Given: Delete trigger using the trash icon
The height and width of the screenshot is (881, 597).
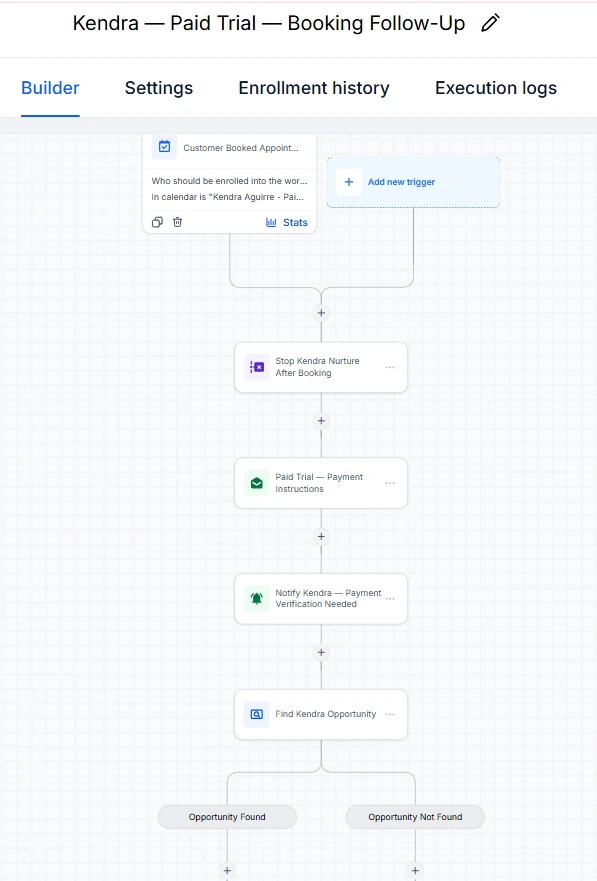Looking at the screenshot, I should (177, 222).
